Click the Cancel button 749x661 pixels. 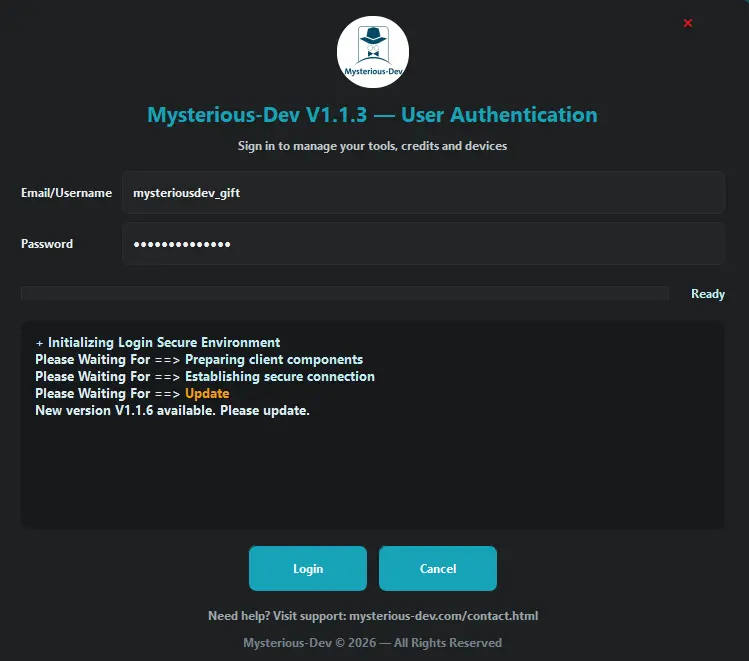point(438,568)
